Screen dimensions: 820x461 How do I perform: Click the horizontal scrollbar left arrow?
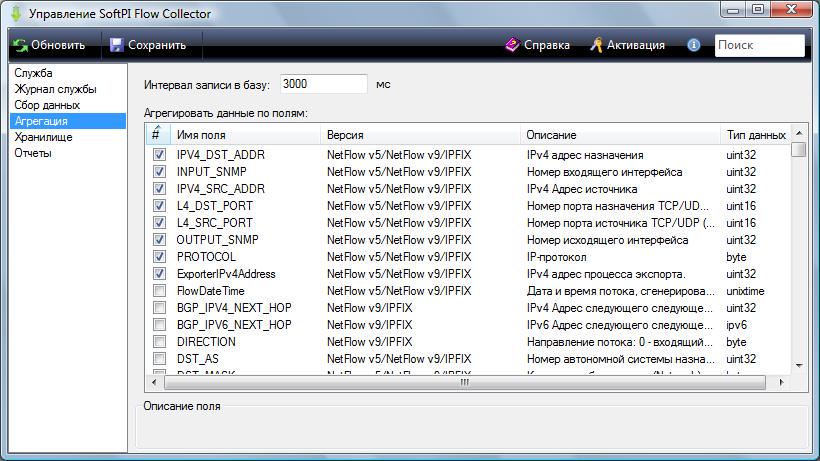[x=154, y=383]
